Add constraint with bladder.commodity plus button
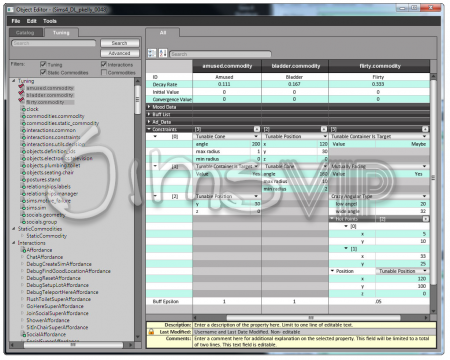 click(324, 129)
